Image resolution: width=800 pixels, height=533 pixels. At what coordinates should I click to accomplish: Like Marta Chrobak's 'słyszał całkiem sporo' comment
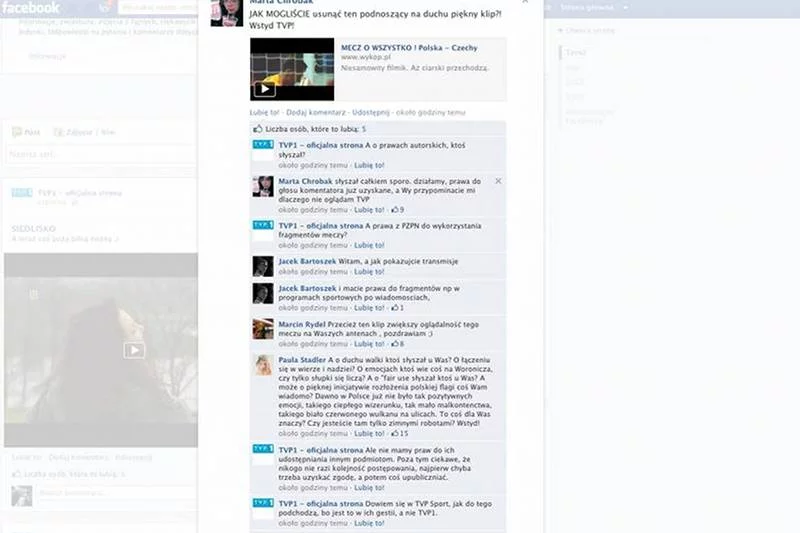pos(369,210)
